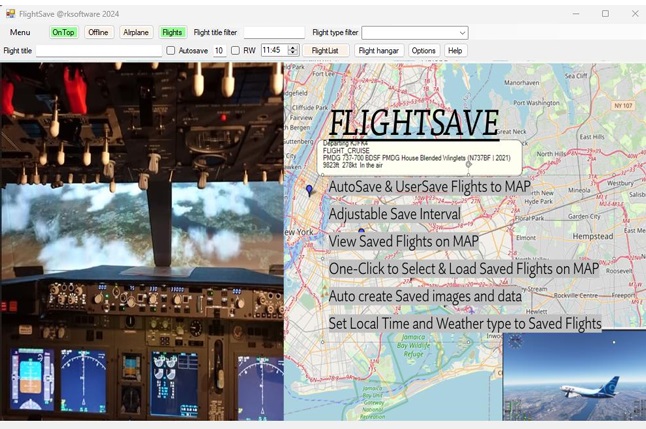This screenshot has height=429, width=646.
Task: Click the Flight title filter field
Action: coord(274,32)
